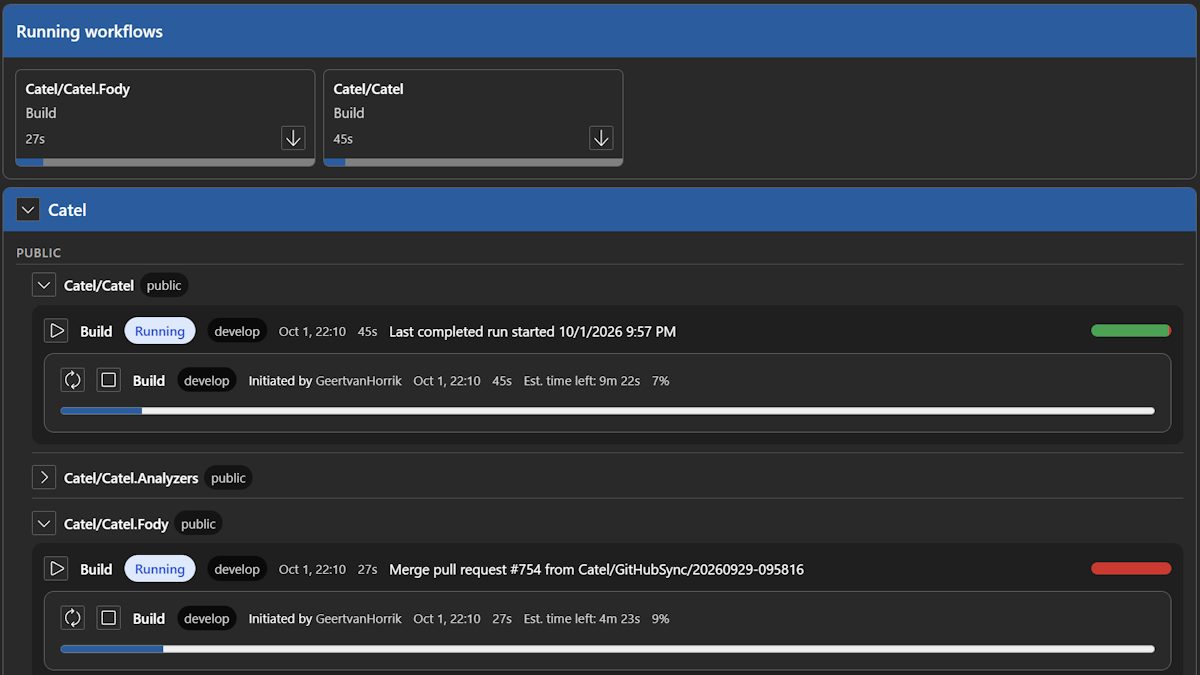Image resolution: width=1200 pixels, height=675 pixels.
Task: Click Catel/Catel.Fody repository name in list
Action: pyautogui.click(x=116, y=523)
